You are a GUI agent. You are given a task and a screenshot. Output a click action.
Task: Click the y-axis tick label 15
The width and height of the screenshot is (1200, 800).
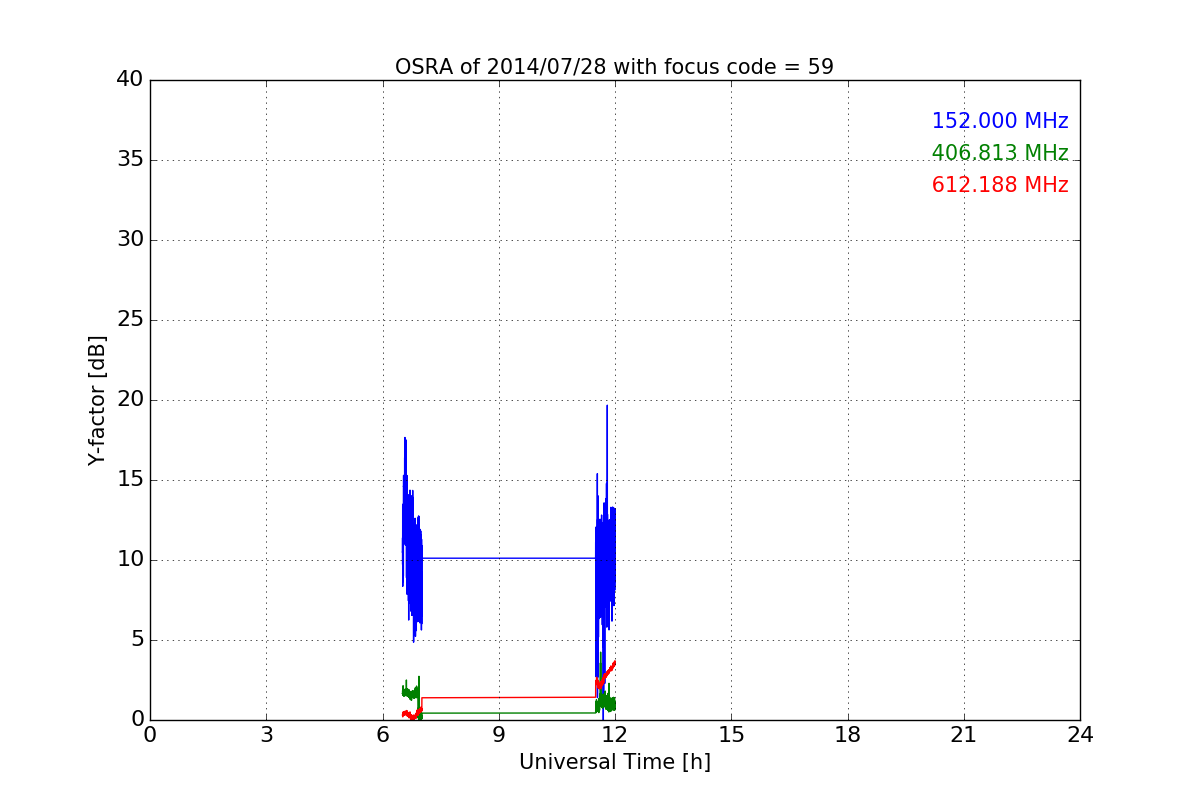click(130, 480)
